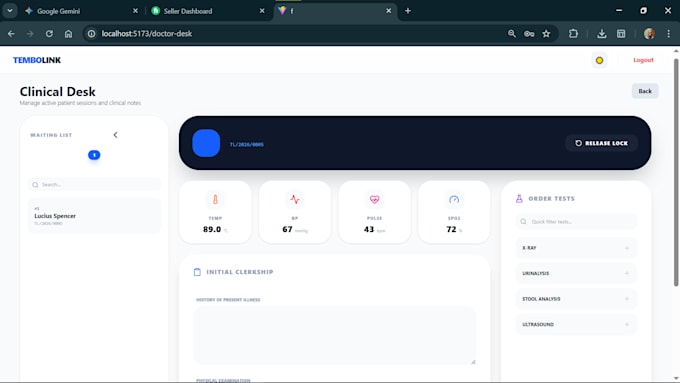Click the TemboLink logo
The height and width of the screenshot is (383, 680).
(x=37, y=60)
